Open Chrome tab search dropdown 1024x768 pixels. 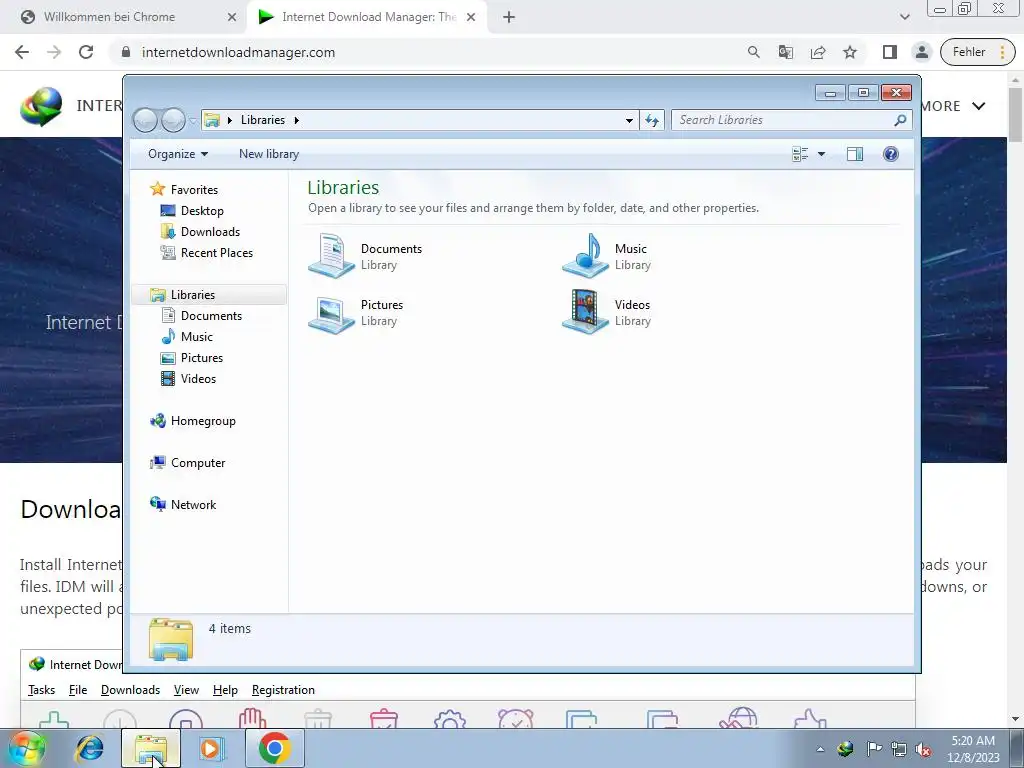coord(904,17)
